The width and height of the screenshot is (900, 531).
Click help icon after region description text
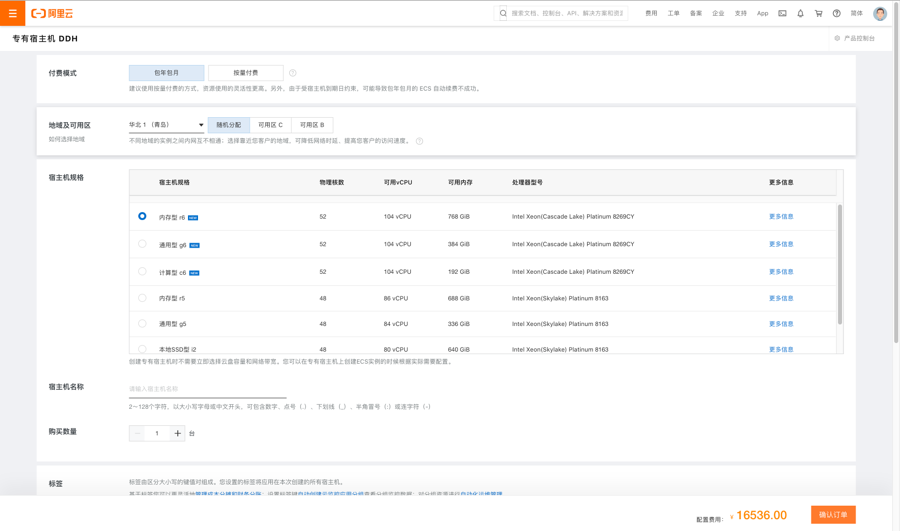tap(420, 141)
